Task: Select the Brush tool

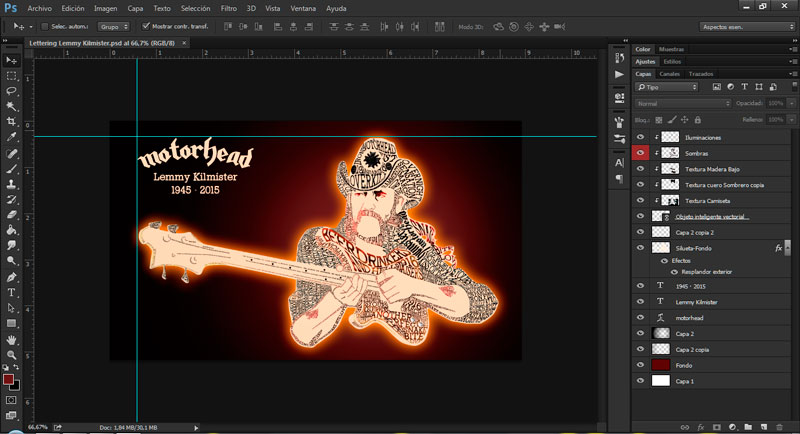Action: [11, 169]
